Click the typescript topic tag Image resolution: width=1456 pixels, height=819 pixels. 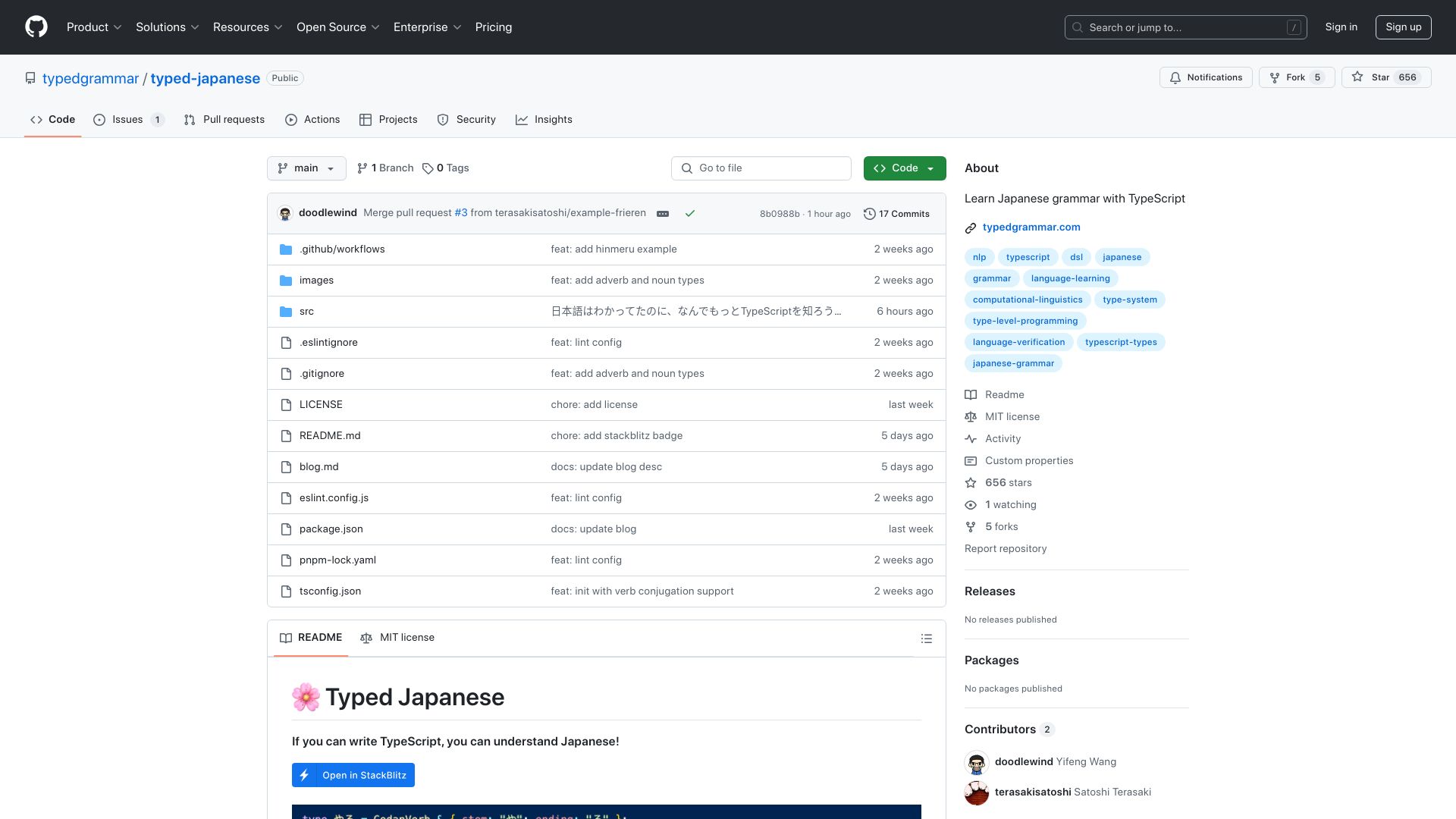click(1028, 257)
